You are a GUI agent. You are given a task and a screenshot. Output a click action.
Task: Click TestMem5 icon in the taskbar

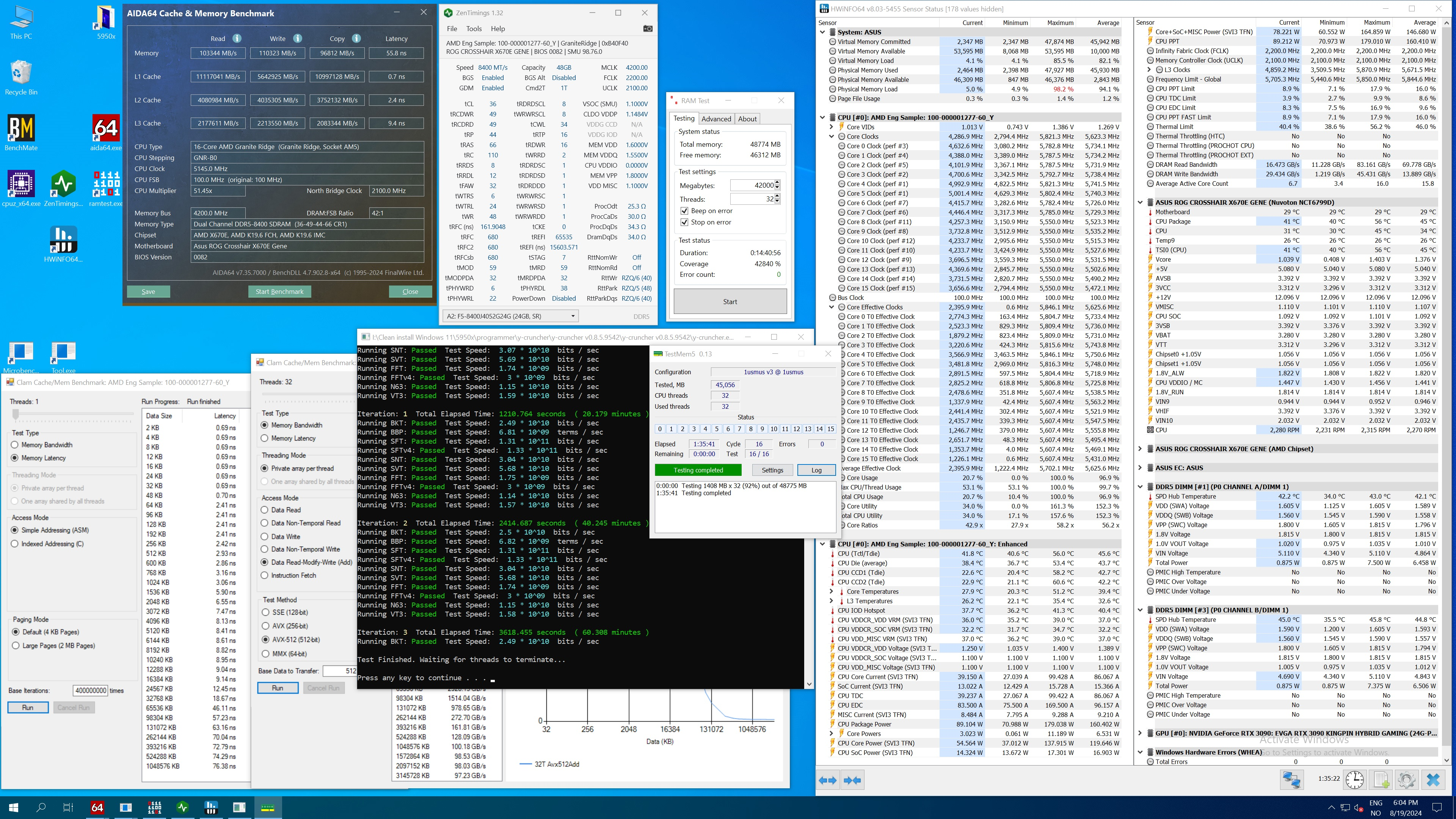267,808
